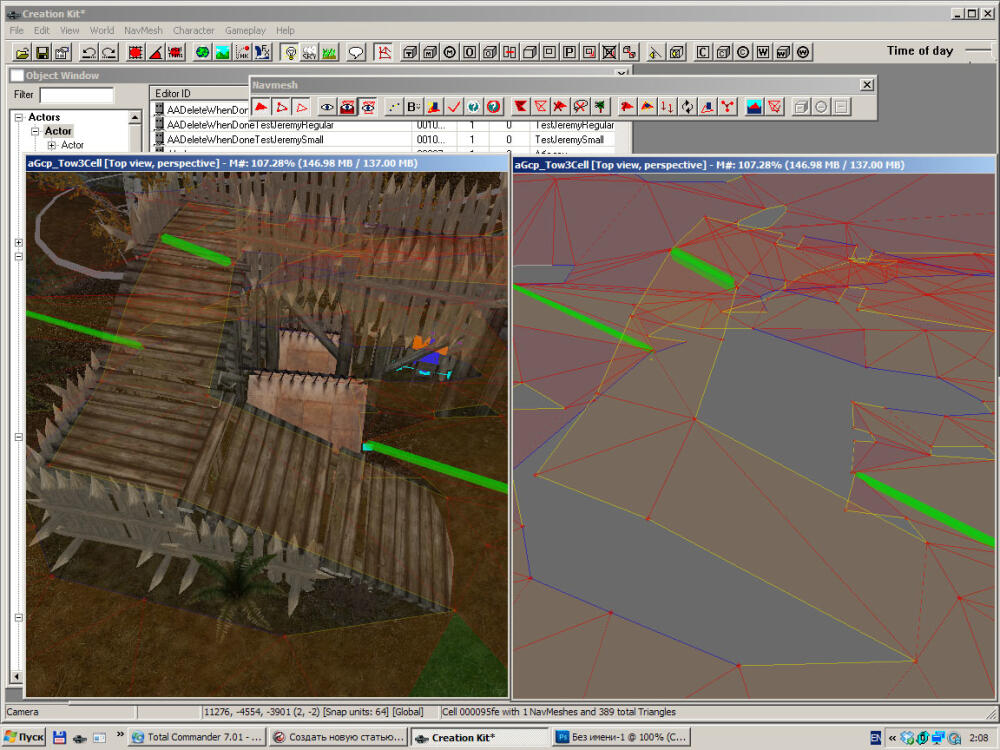The image size is (1000, 750).
Task: Select navmesh filled triangle mode icon
Action: [261, 107]
